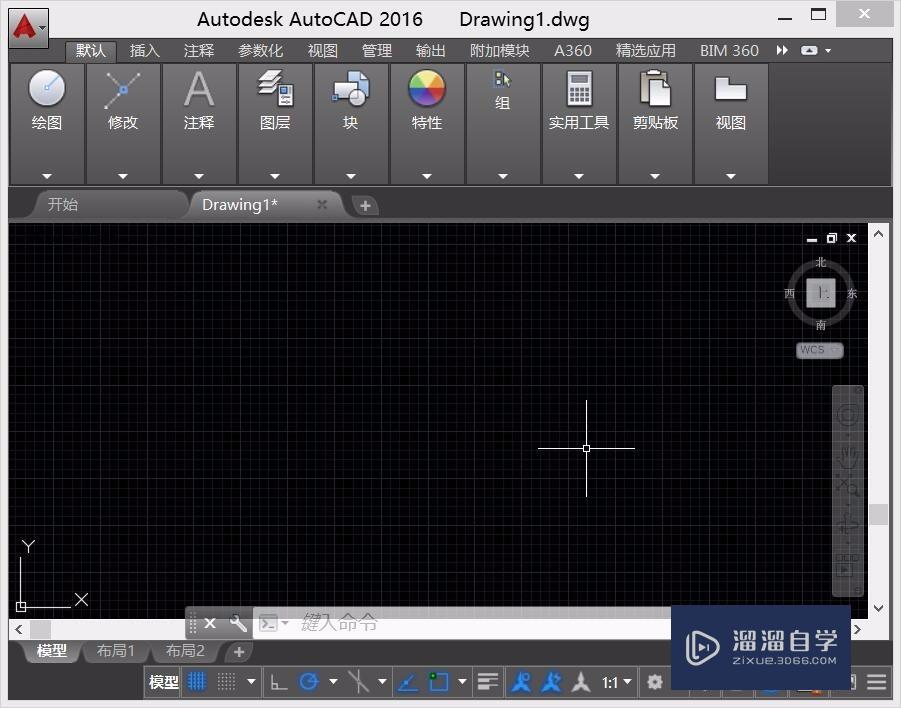
Task: Close the Drawing1* file tab
Action: [322, 205]
